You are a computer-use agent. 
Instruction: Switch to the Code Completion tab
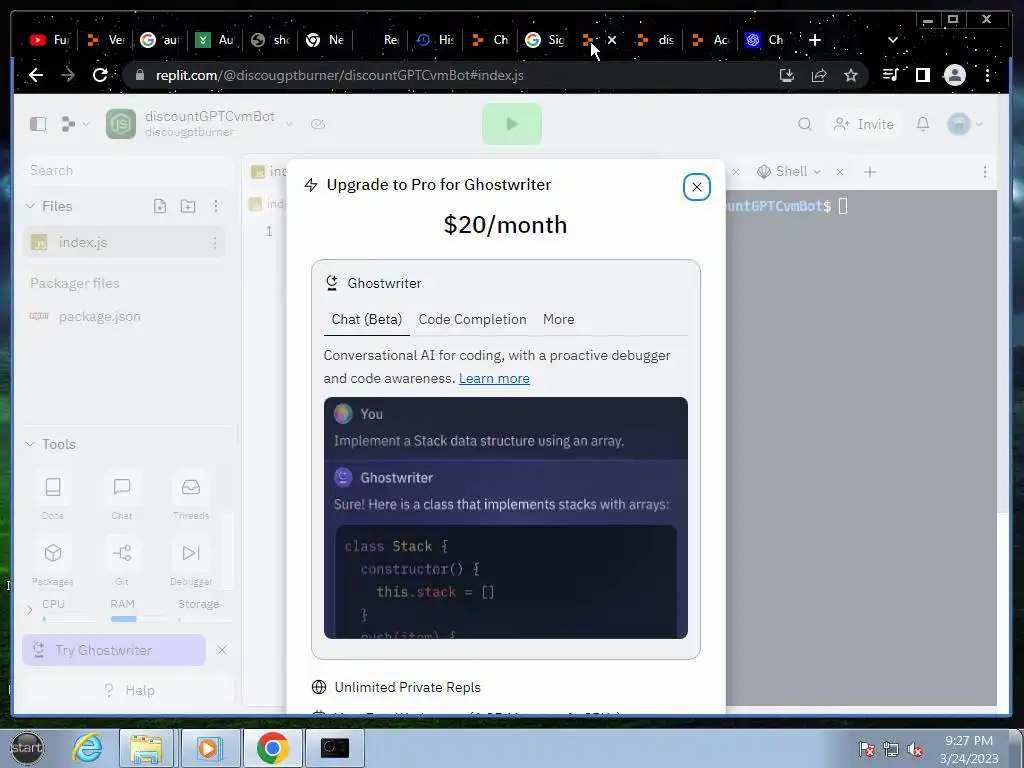472,319
